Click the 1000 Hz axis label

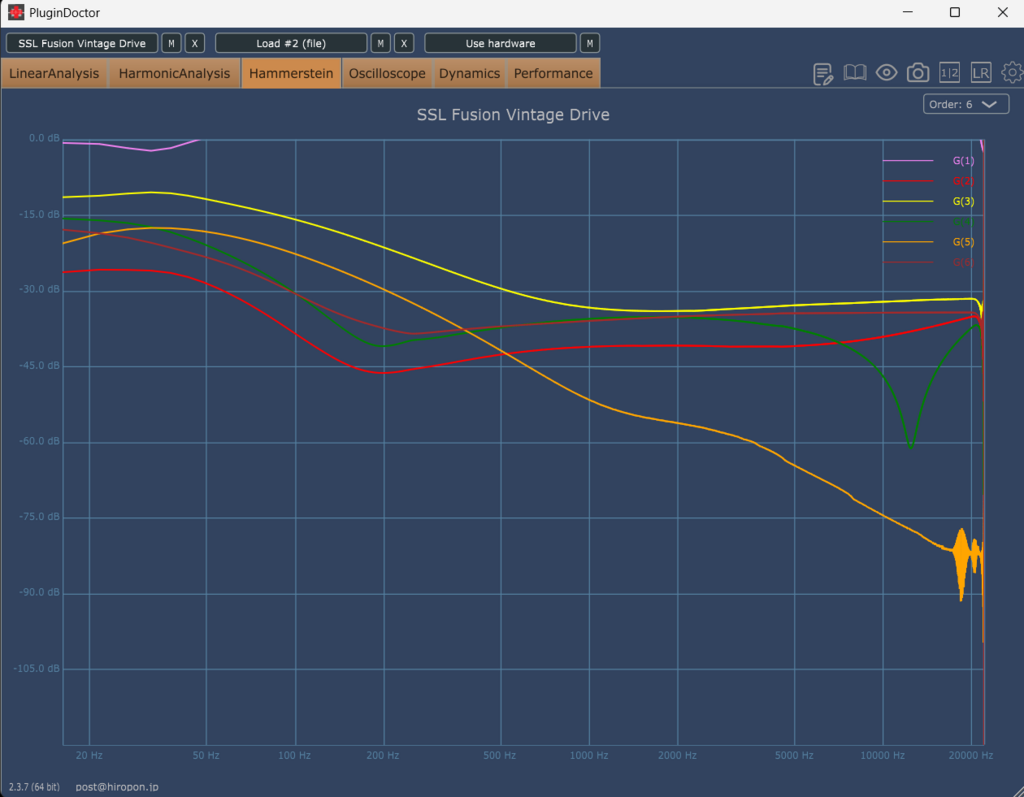tap(589, 755)
